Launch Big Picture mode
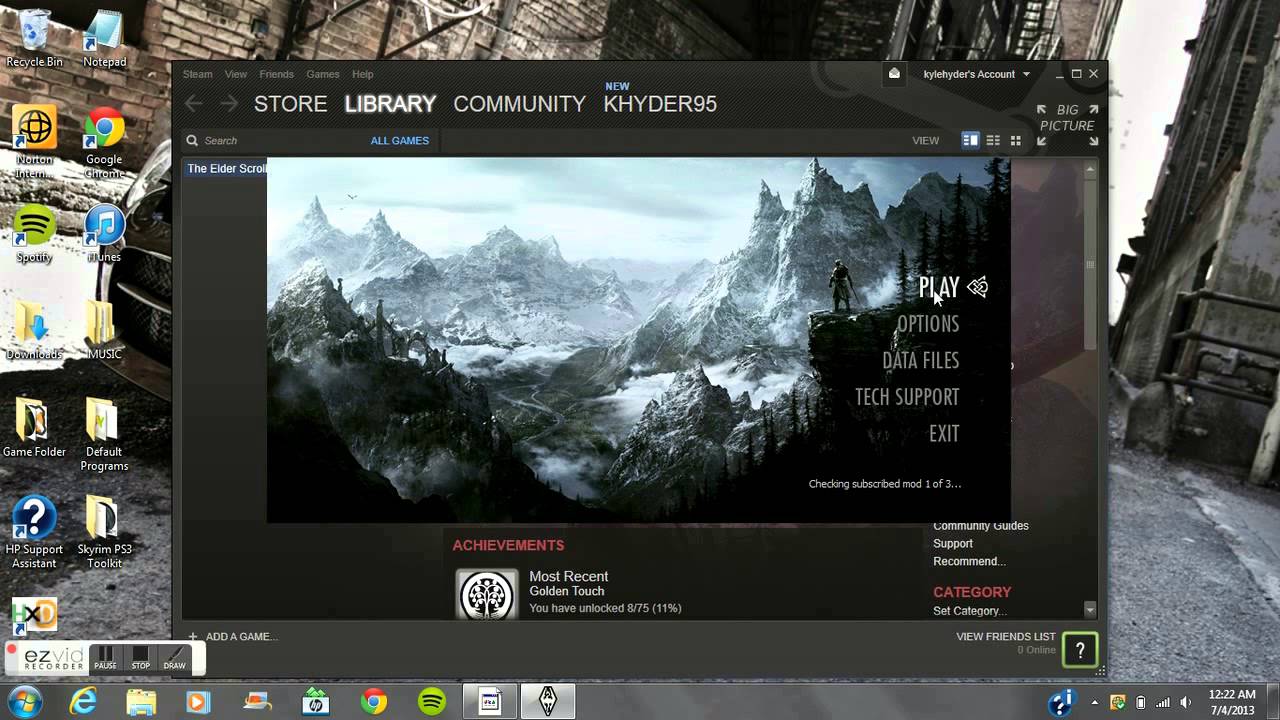Screen dimensions: 1280x720 pos(1067,125)
